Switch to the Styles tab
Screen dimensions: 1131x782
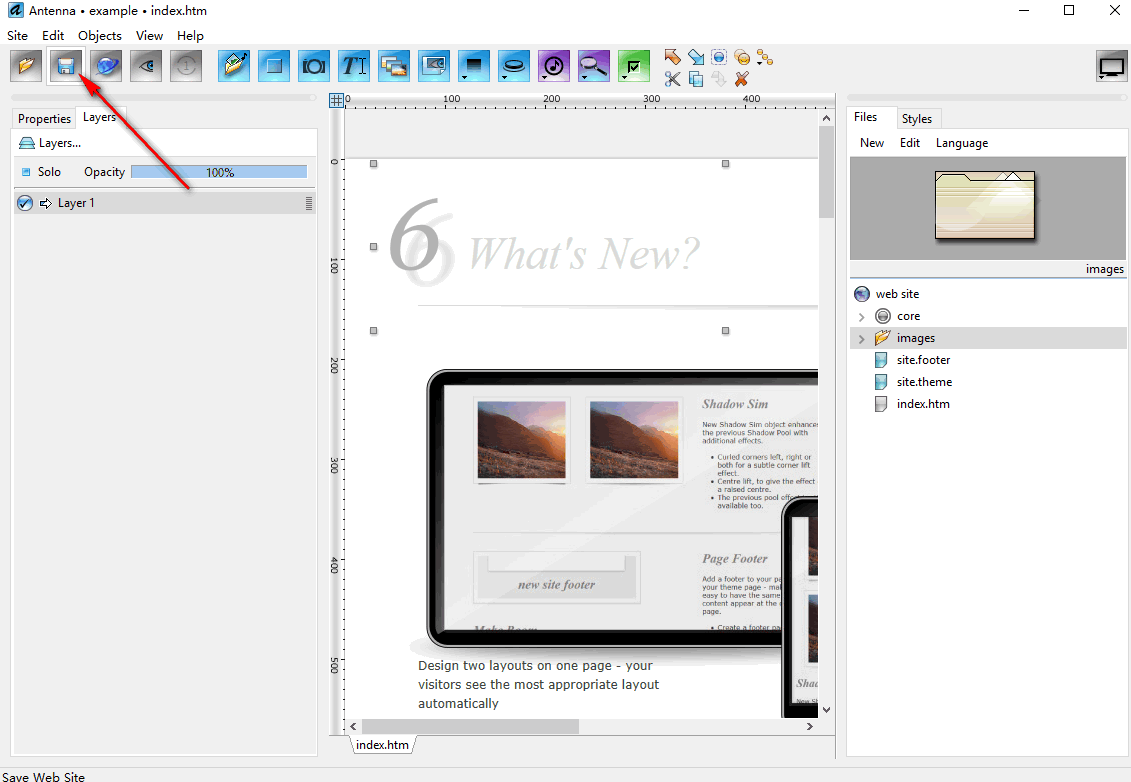[917, 118]
